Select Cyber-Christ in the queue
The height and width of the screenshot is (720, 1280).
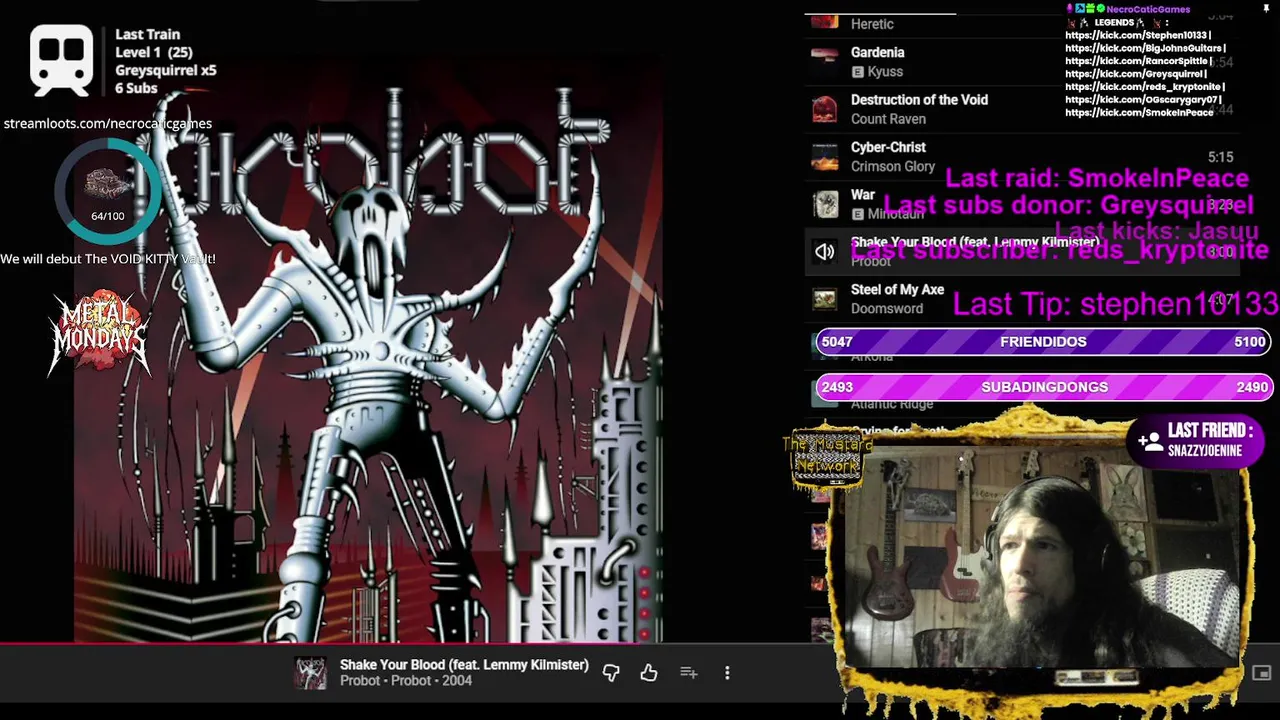888,147
